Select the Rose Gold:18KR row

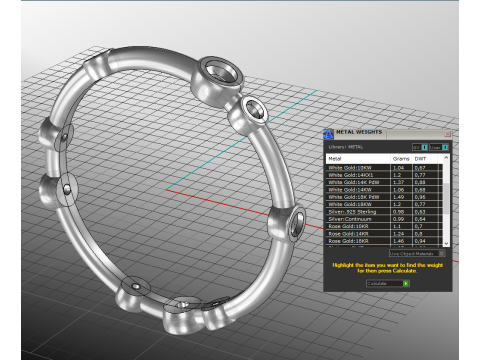point(384,241)
